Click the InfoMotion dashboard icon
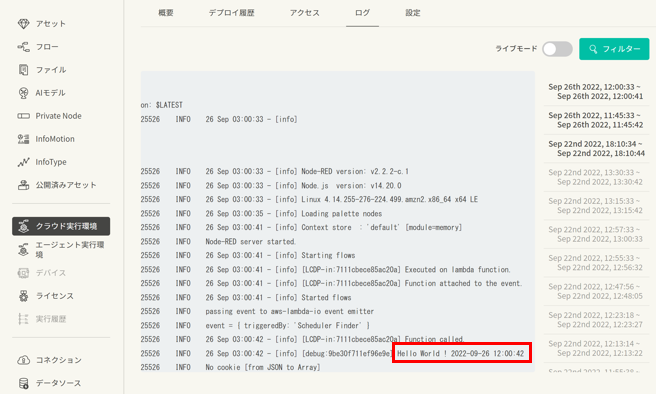657x394 pixels. [x=23, y=139]
